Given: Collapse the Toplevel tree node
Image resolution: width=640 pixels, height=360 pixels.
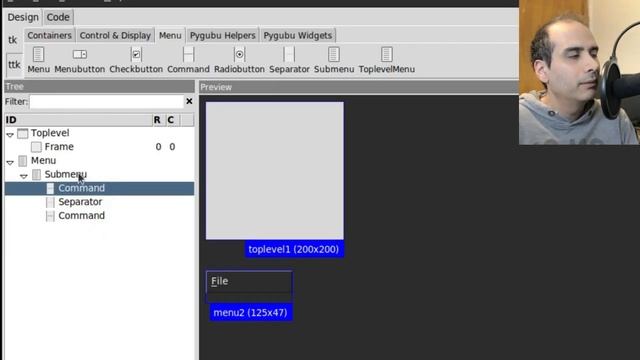Looking at the screenshot, I should pos(10,134).
